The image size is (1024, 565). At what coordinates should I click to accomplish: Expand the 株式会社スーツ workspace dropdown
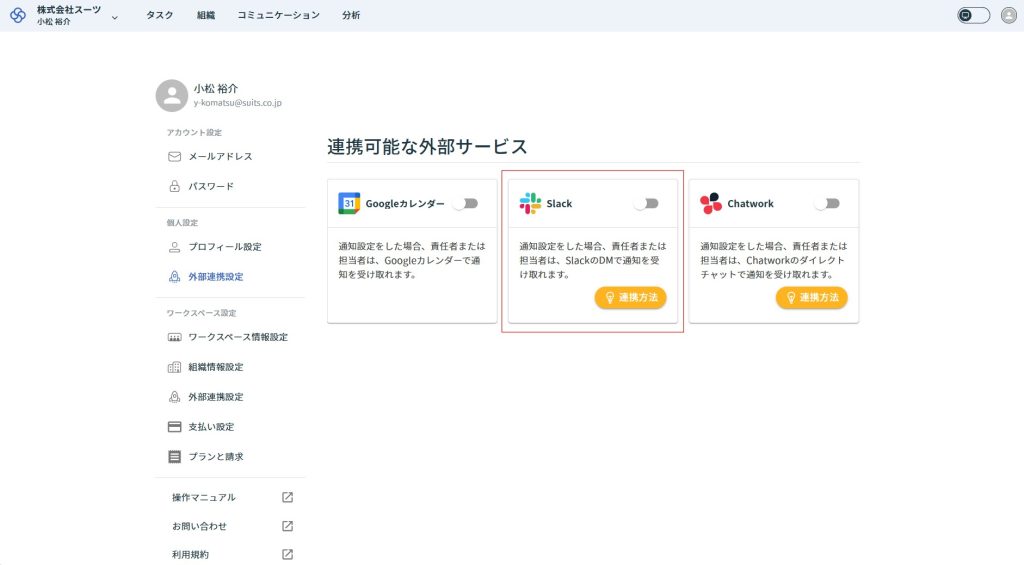coord(115,18)
